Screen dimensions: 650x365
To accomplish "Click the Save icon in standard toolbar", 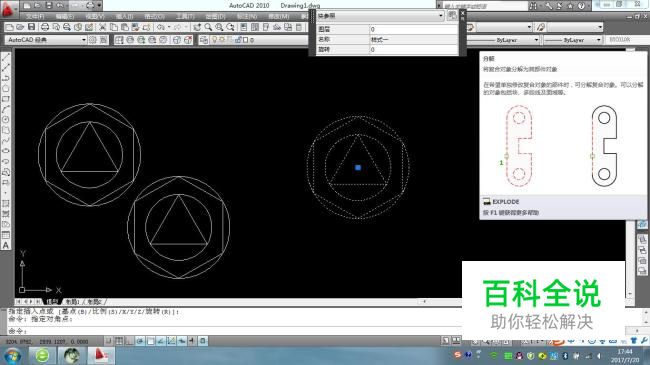I will tap(31, 27).
